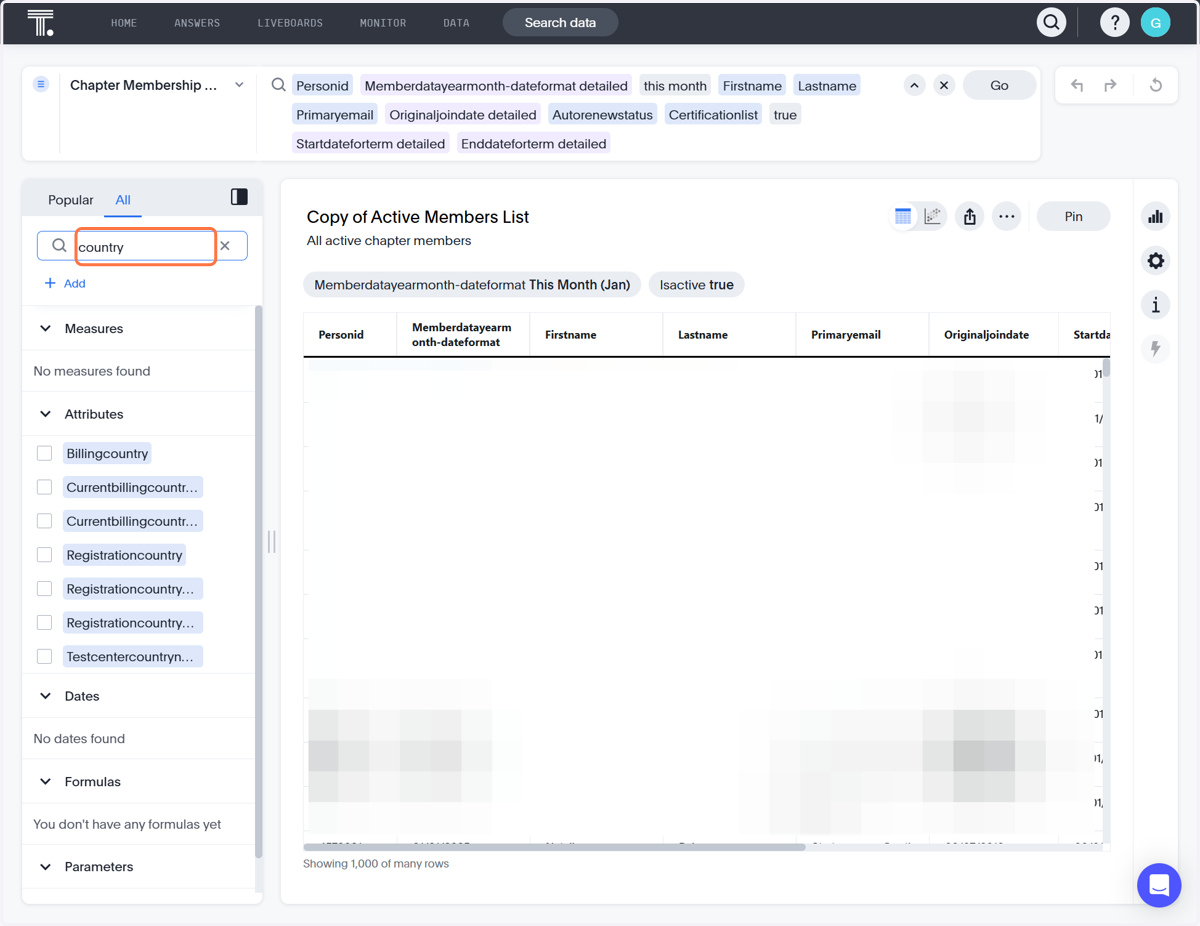Click the Copy of Active Members List title
Viewport: 1200px width, 926px height.
tap(418, 217)
